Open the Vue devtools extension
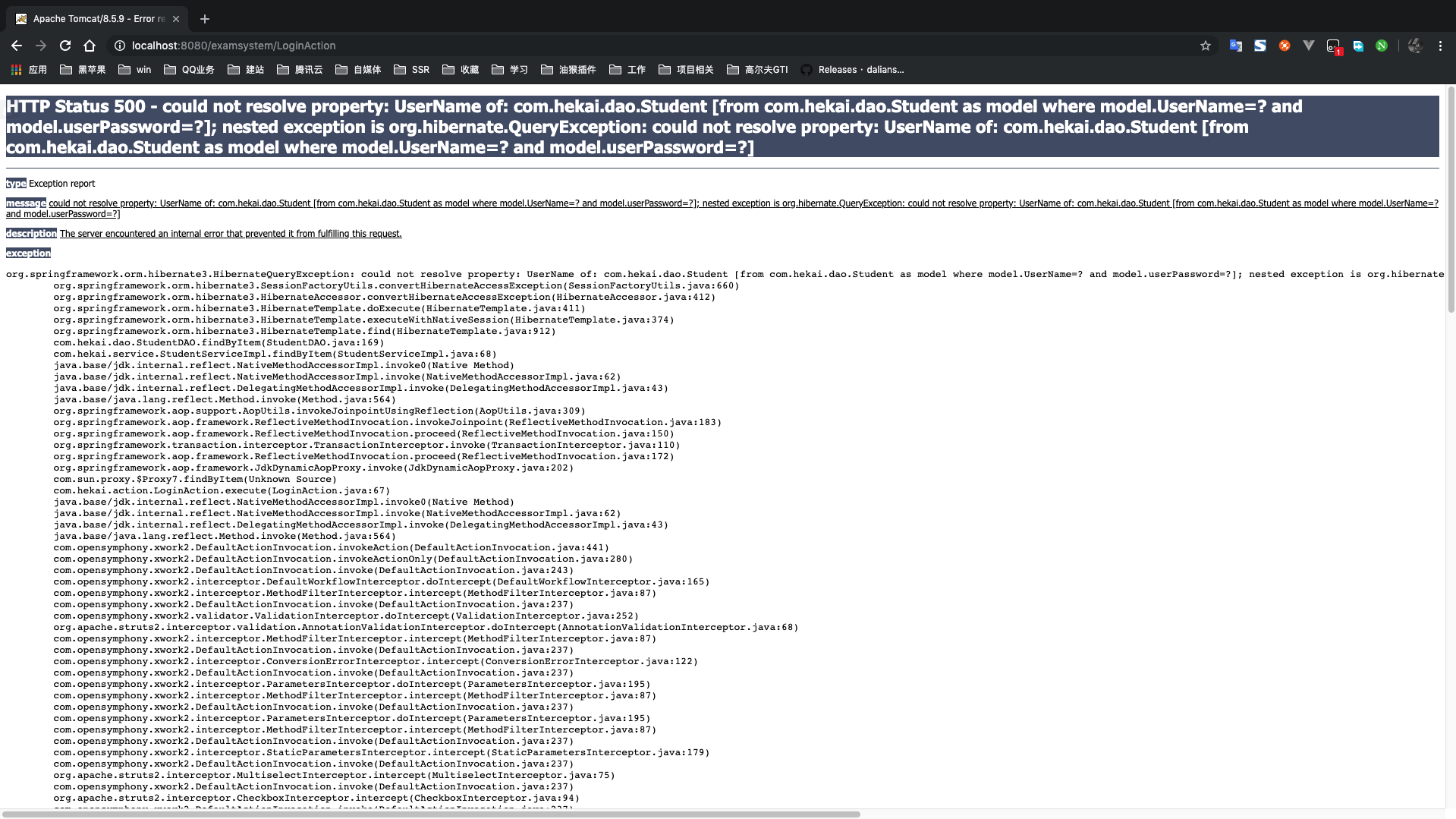 (1309, 46)
